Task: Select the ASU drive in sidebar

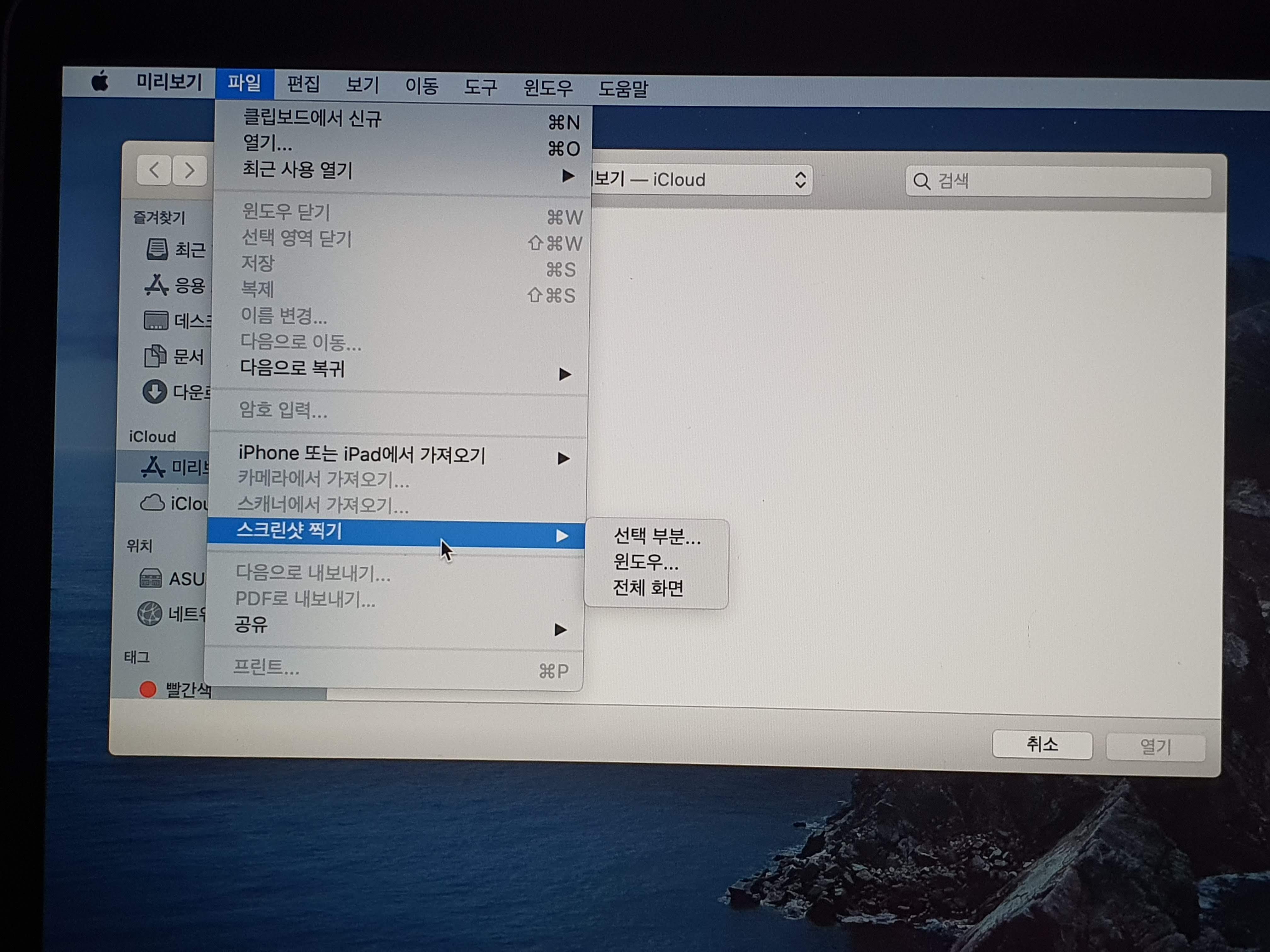Action: [172, 578]
